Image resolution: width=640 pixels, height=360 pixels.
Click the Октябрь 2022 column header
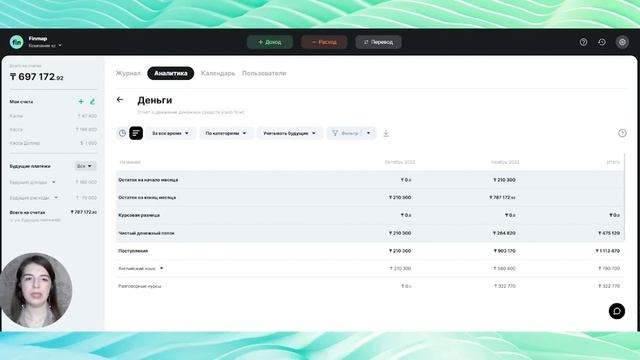[400, 162]
